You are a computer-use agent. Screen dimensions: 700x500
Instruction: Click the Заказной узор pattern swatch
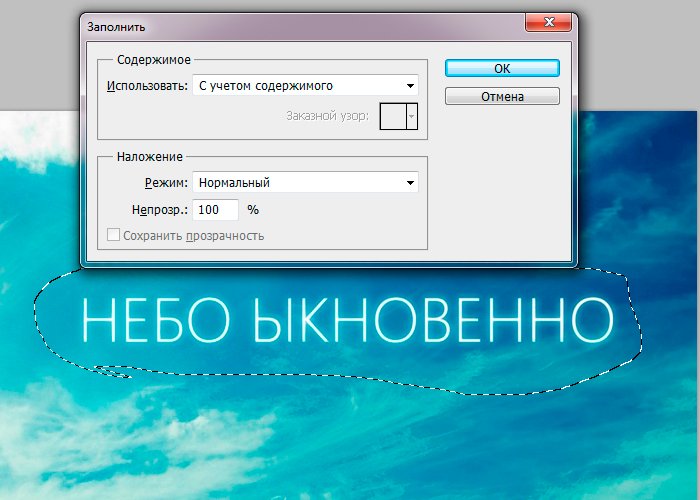click(x=392, y=117)
